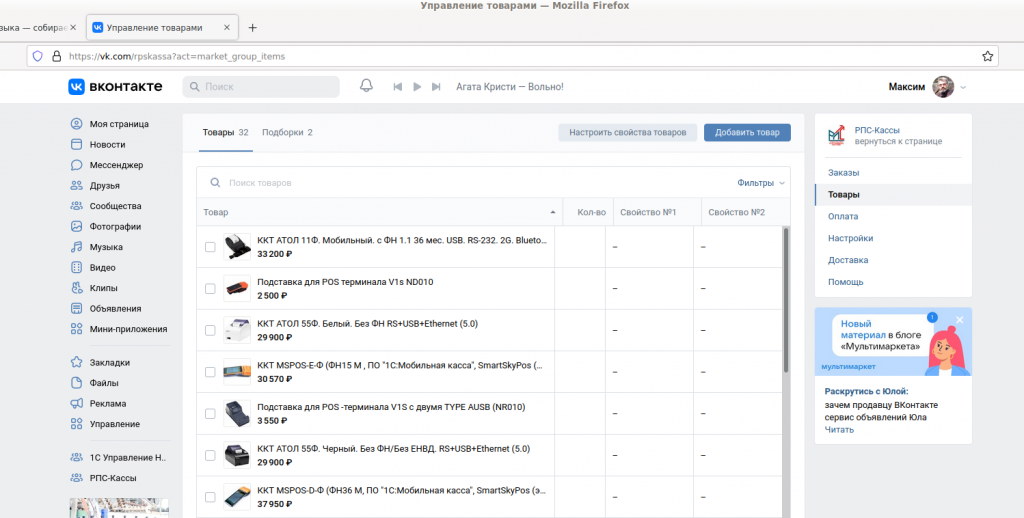Click the VKontakte logo icon
This screenshot has height=518, width=1024.
click(76, 87)
